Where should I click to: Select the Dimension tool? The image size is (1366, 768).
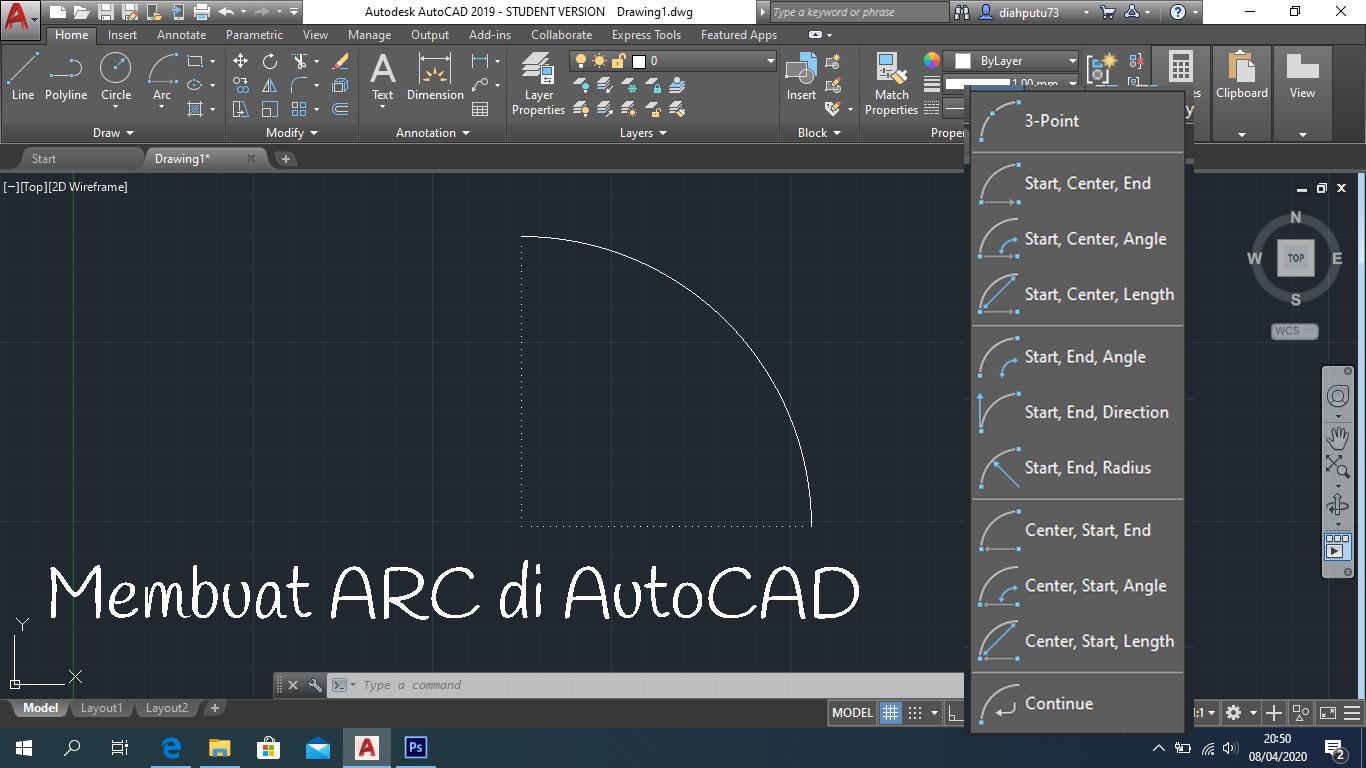point(435,77)
